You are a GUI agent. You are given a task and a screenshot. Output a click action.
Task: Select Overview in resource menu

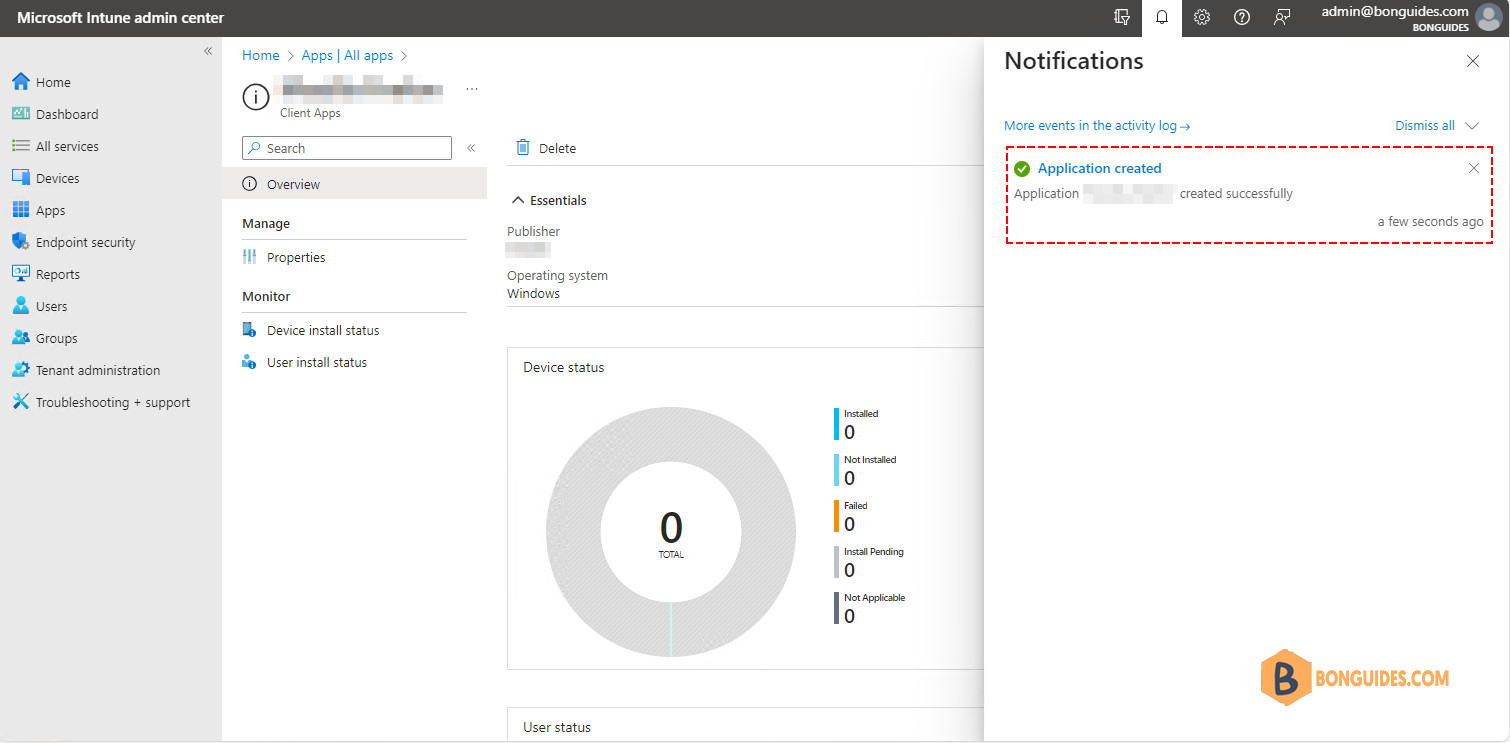(354, 184)
